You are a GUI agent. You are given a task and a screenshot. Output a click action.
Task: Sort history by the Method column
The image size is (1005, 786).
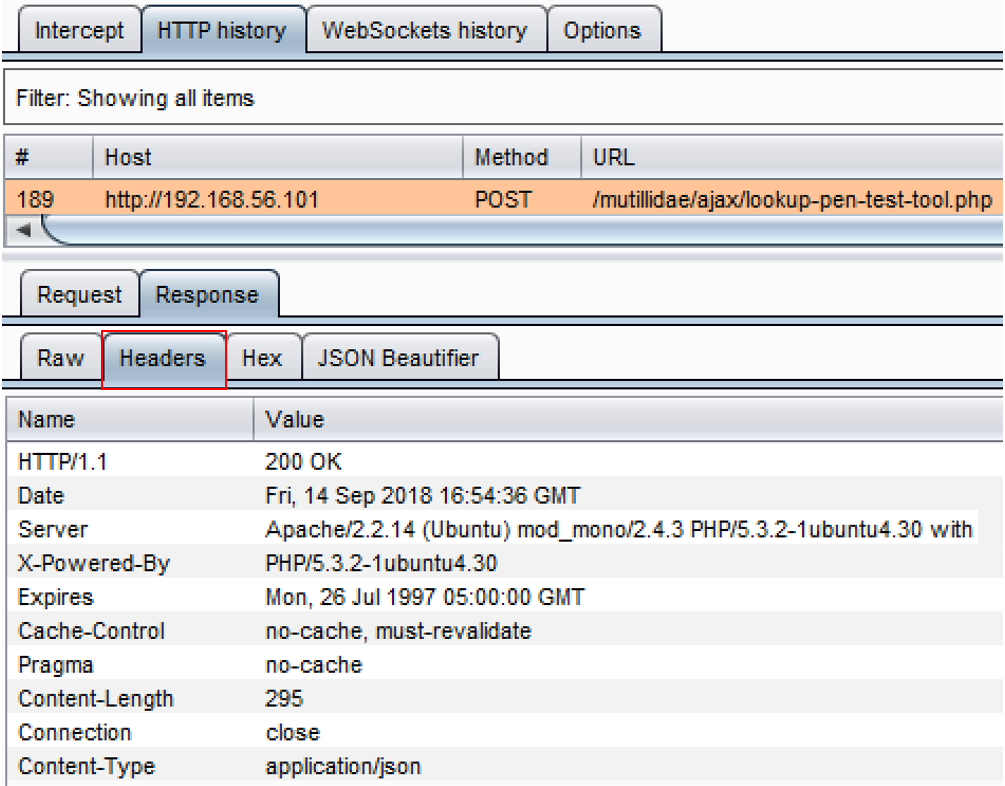pyautogui.click(x=522, y=157)
